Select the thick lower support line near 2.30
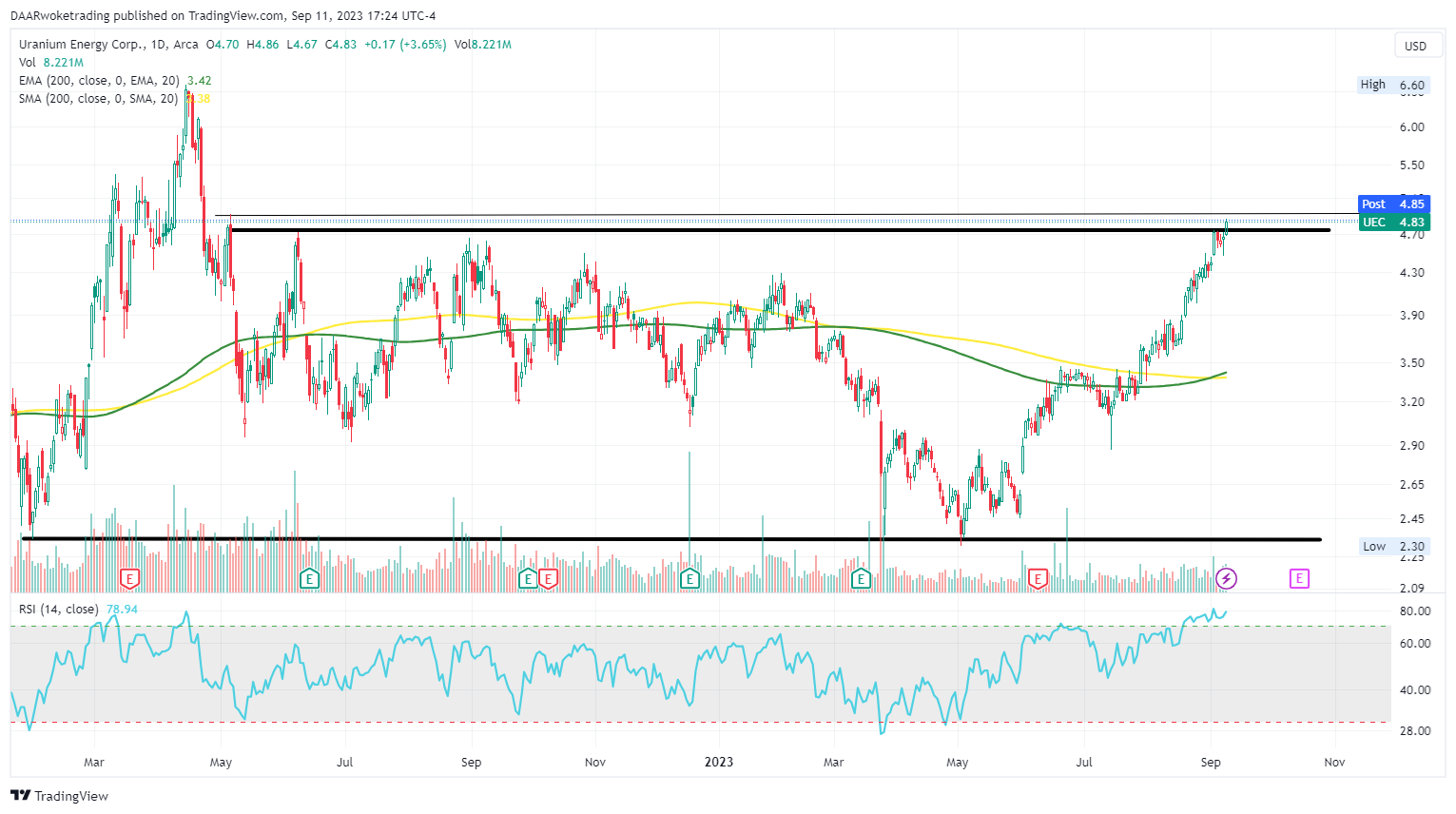The width and height of the screenshot is (1456, 814). point(670,539)
